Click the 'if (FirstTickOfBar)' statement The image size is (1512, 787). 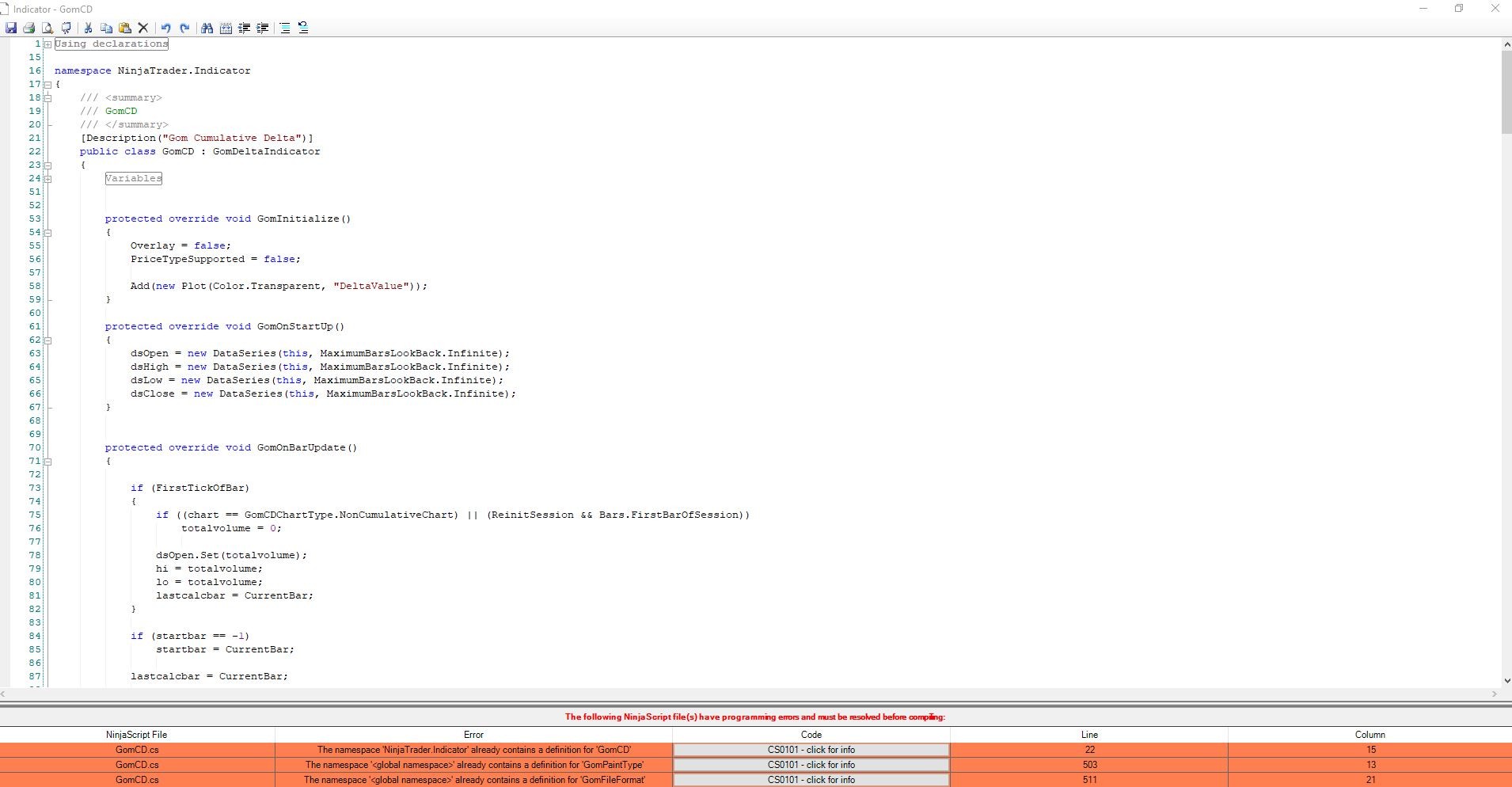click(x=191, y=489)
